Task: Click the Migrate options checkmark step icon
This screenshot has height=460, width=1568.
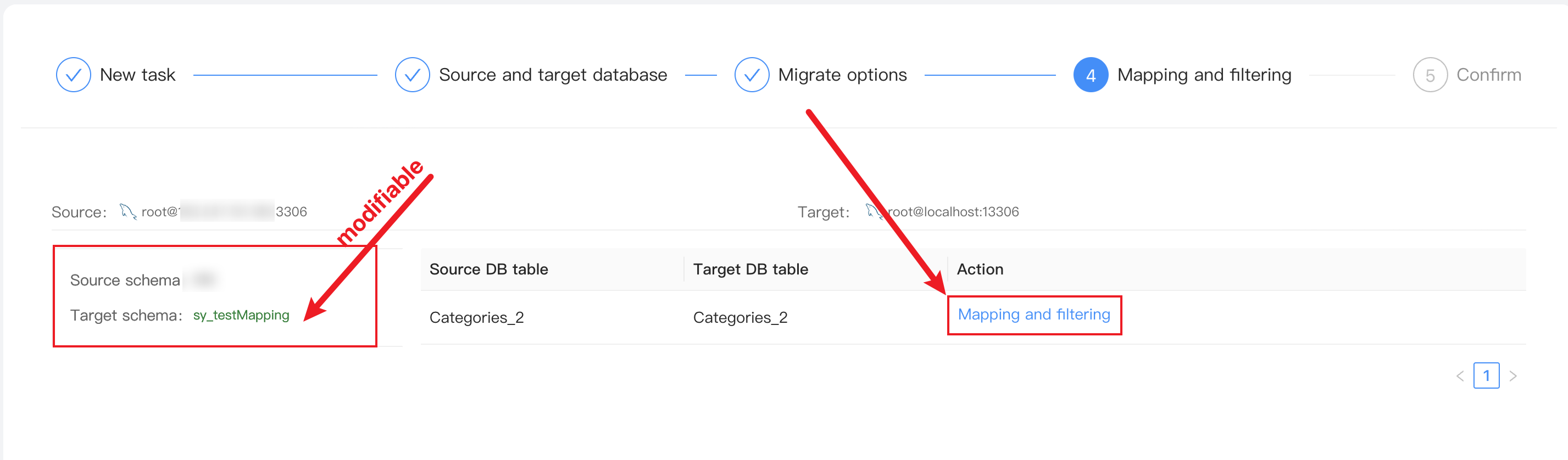Action: [752, 75]
